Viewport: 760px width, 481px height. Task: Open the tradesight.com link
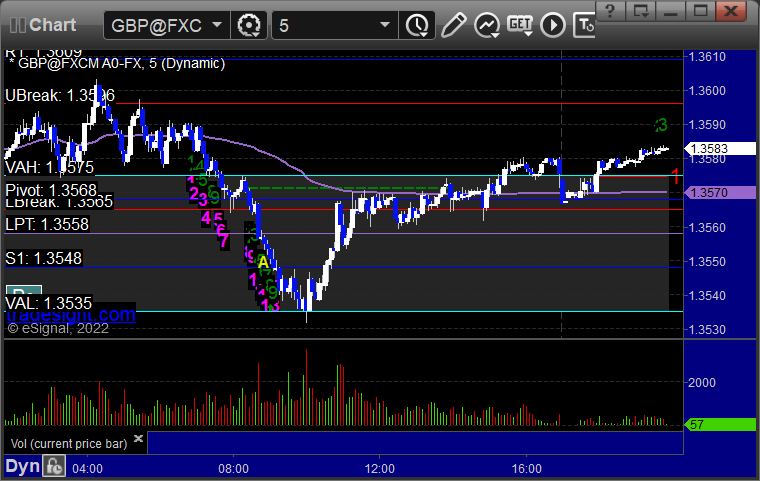pyautogui.click(x=71, y=315)
